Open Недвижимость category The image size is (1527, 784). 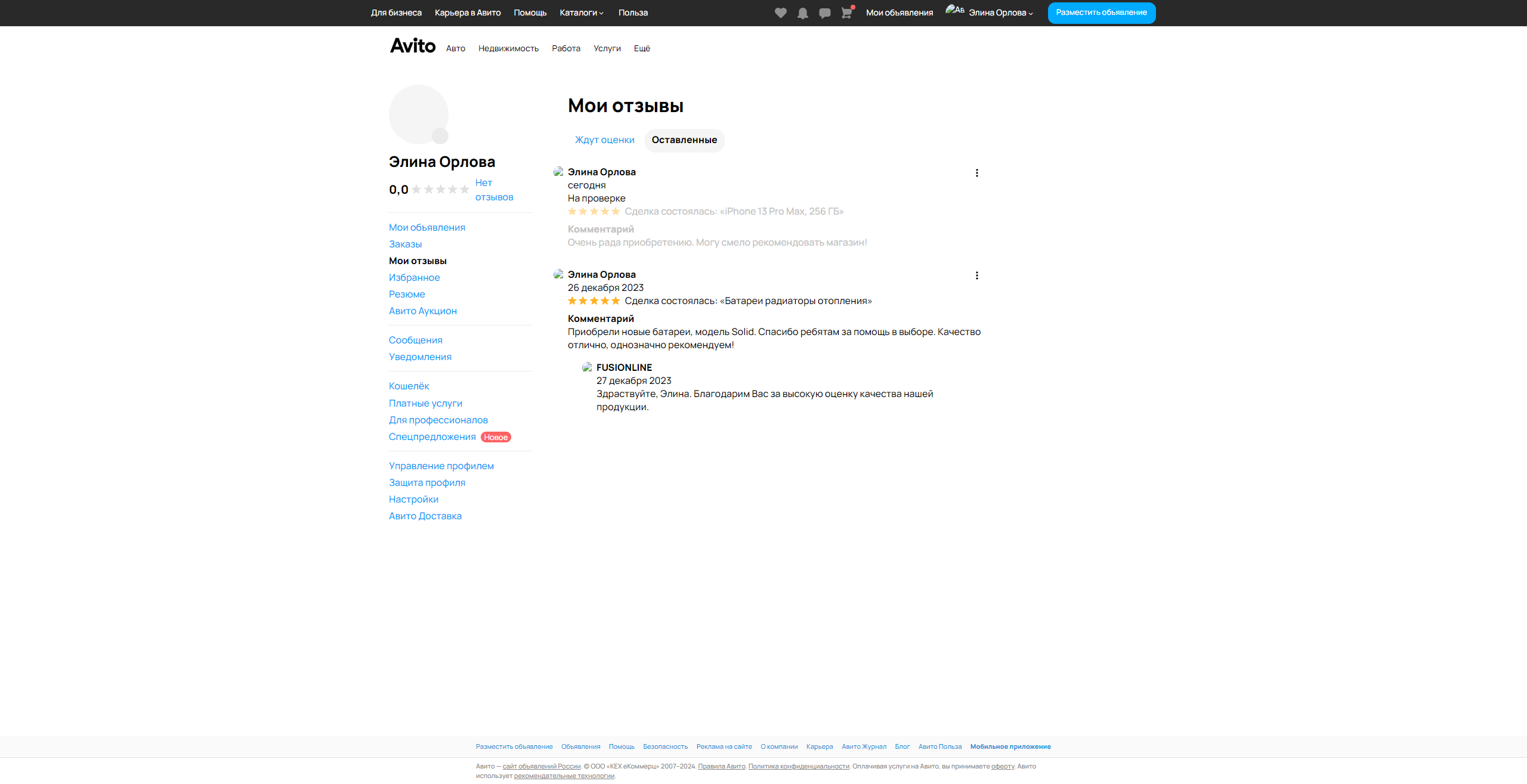click(x=508, y=48)
